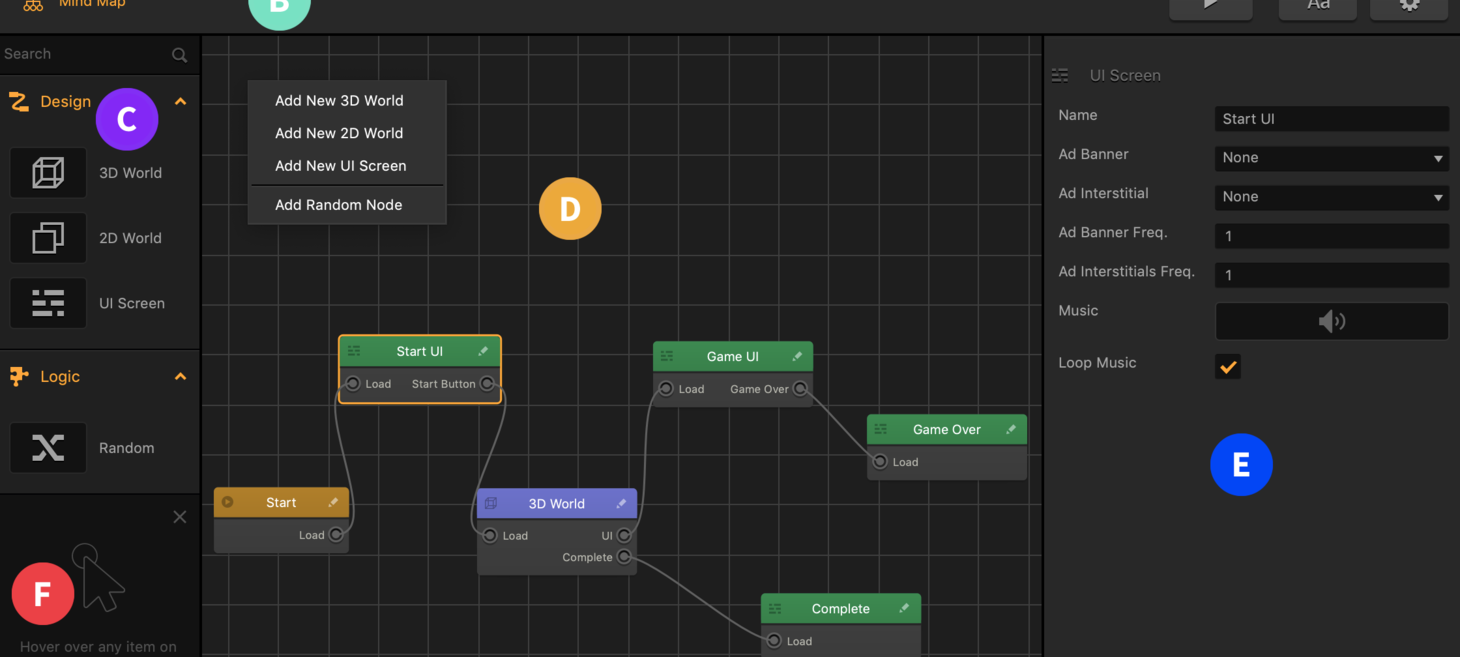Click the play button in top toolbar

tap(1211, 6)
